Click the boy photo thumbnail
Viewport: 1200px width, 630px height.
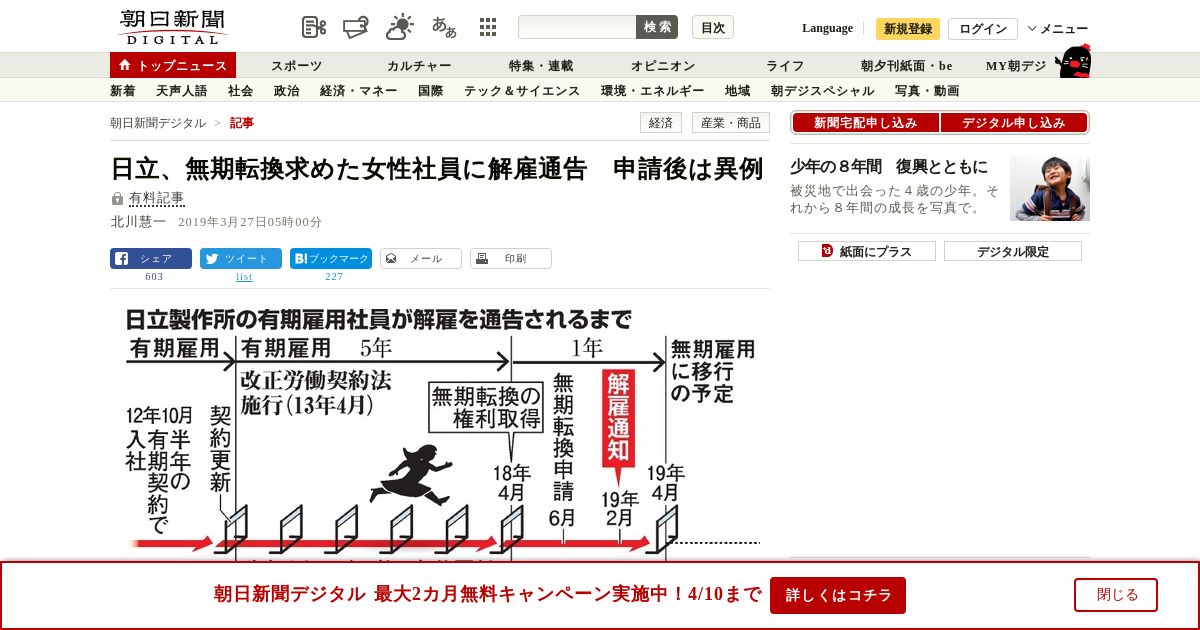[x=1050, y=188]
